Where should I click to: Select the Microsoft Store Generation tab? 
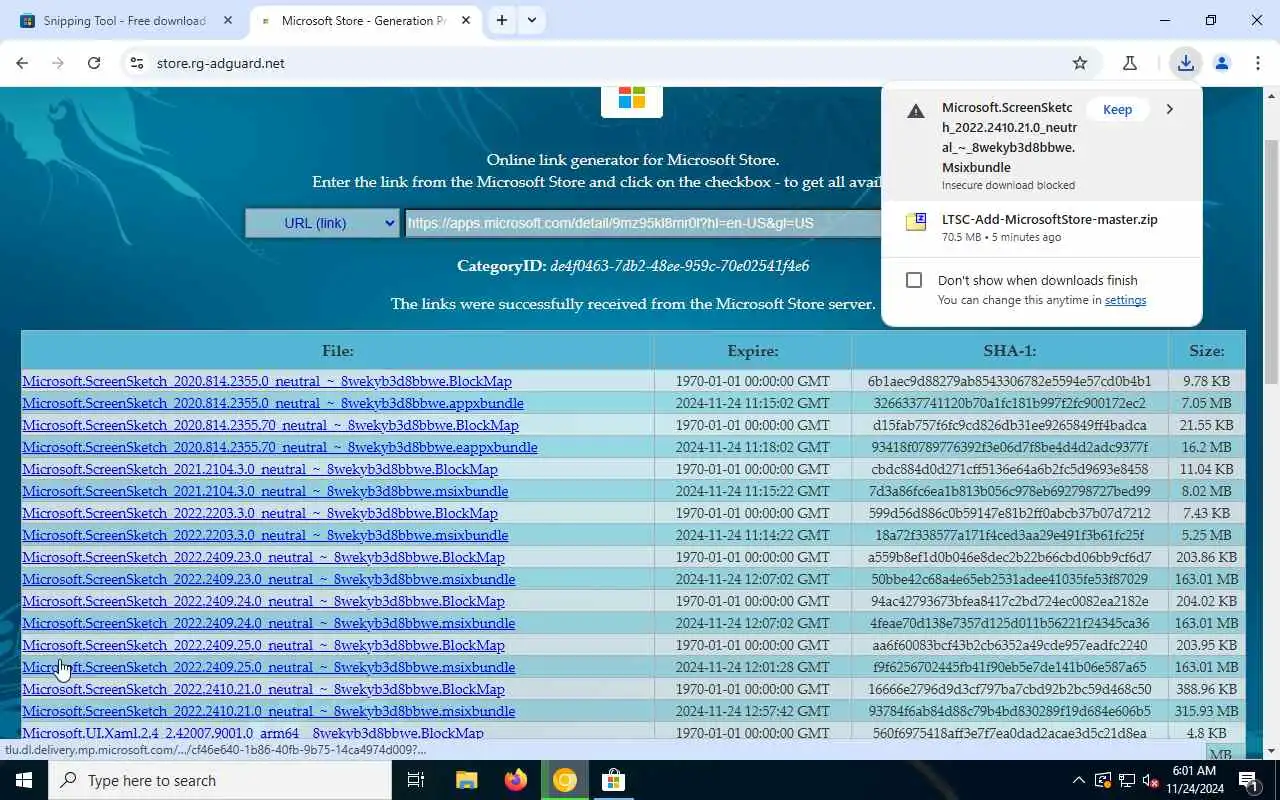coord(363,20)
